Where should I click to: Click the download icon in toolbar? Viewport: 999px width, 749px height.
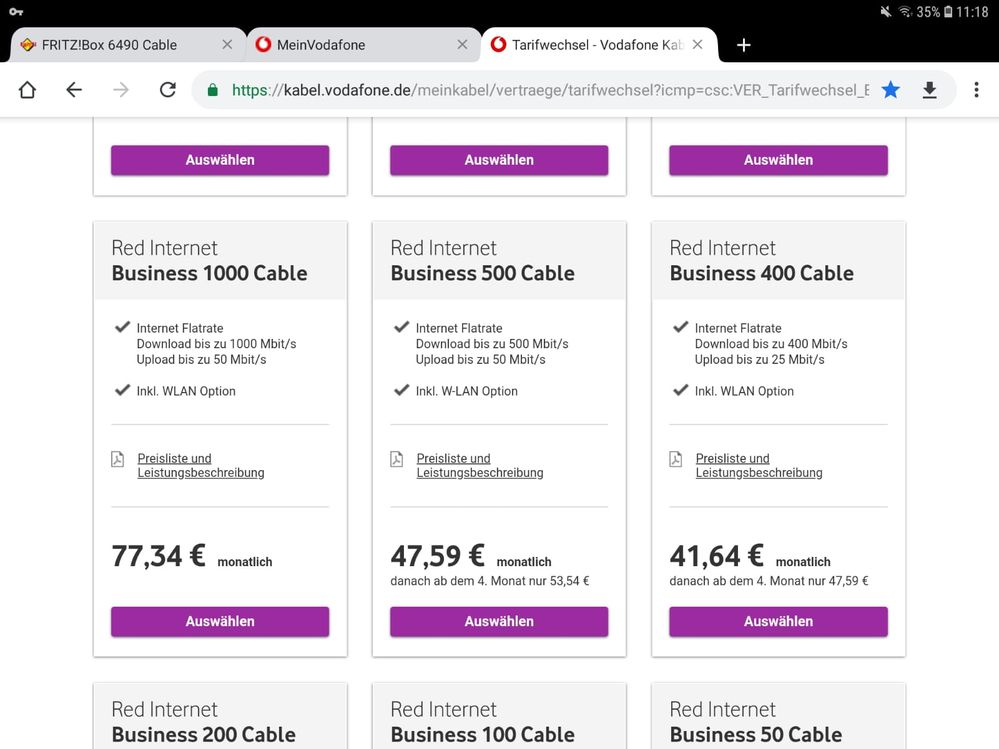tap(929, 90)
